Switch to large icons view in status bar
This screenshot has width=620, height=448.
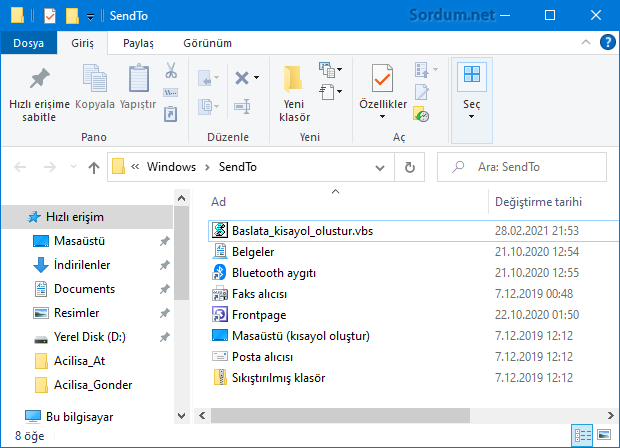click(x=604, y=436)
